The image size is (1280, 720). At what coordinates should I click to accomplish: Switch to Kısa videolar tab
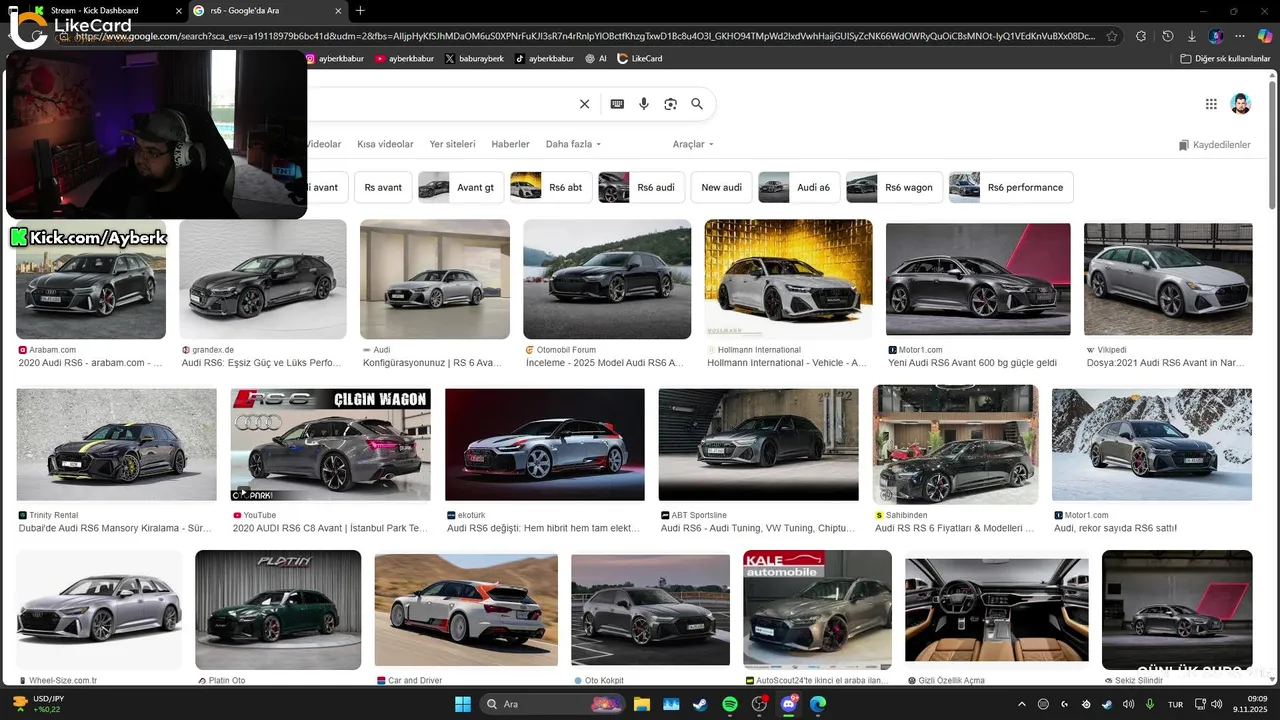385,144
